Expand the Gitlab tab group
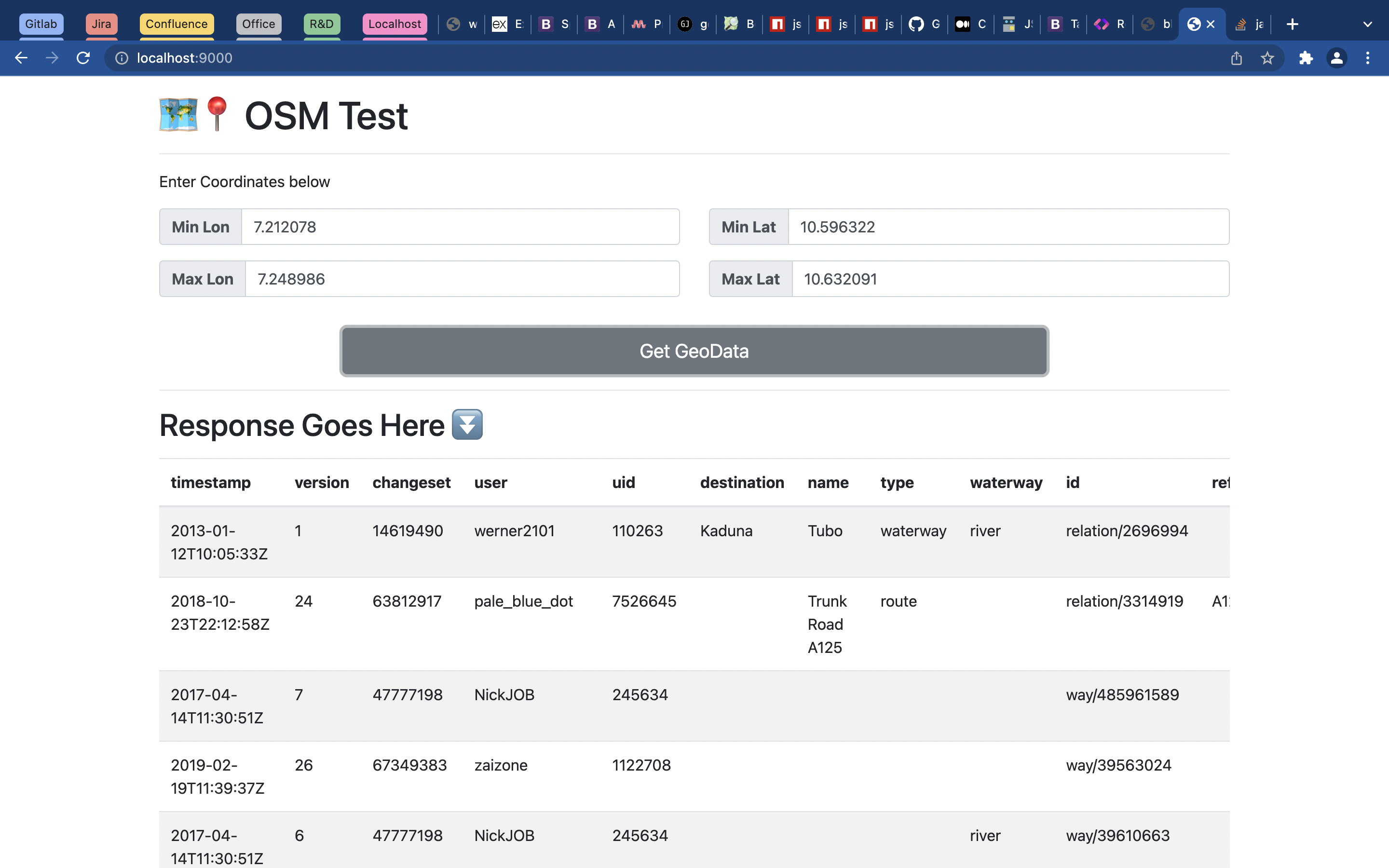This screenshot has width=1389, height=868. 41,24
